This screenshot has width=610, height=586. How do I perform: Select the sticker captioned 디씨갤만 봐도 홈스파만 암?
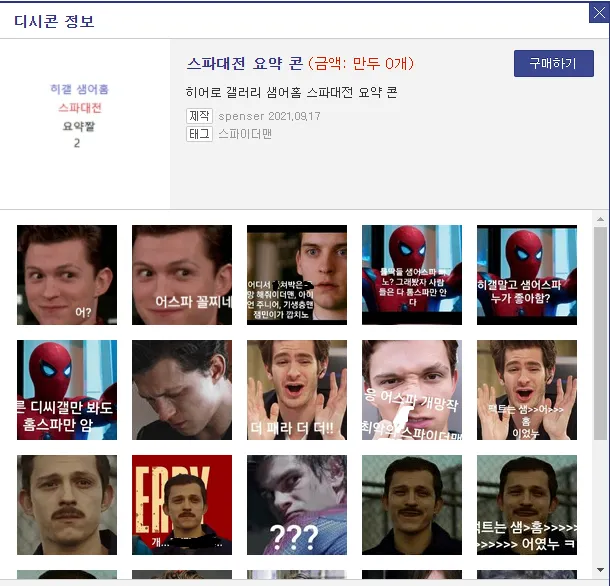coord(67,390)
